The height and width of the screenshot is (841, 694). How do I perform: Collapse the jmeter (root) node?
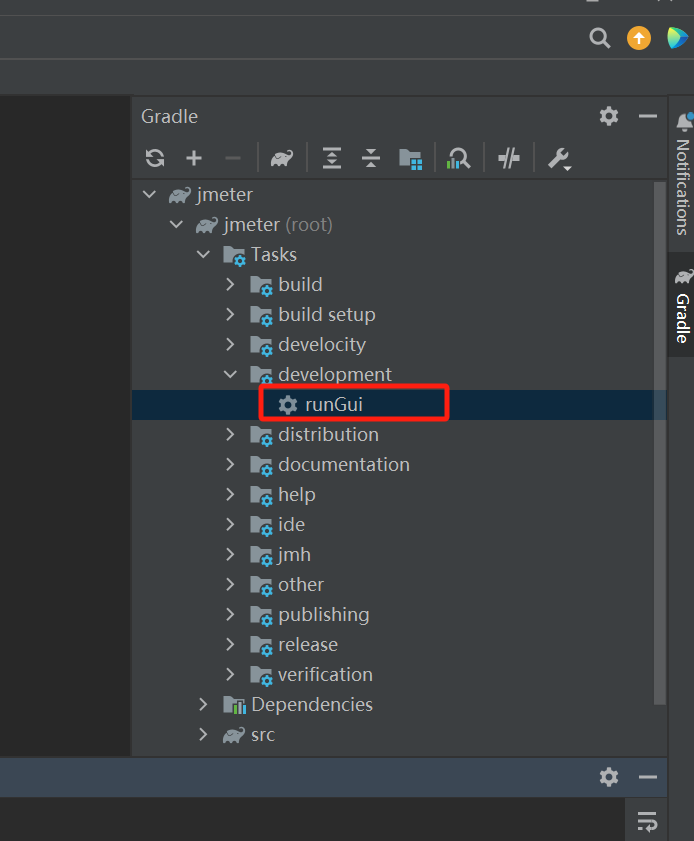(176, 224)
